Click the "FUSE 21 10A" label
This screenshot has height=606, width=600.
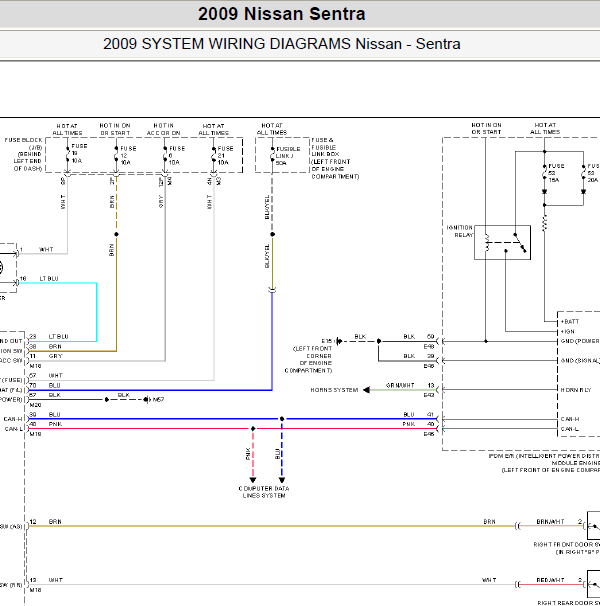pyautogui.click(x=225, y=155)
